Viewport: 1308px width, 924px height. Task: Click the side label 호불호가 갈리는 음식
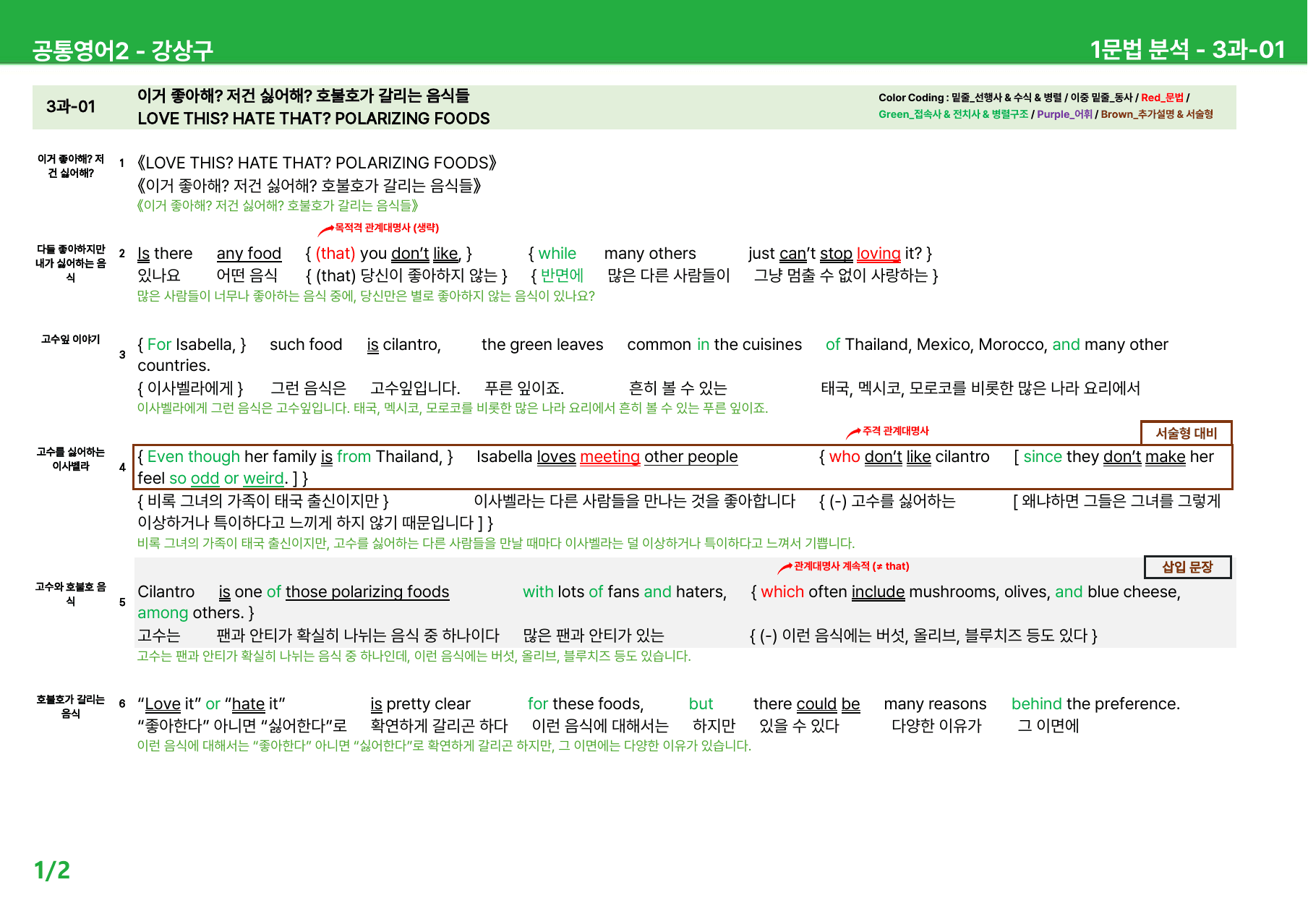coord(71,706)
